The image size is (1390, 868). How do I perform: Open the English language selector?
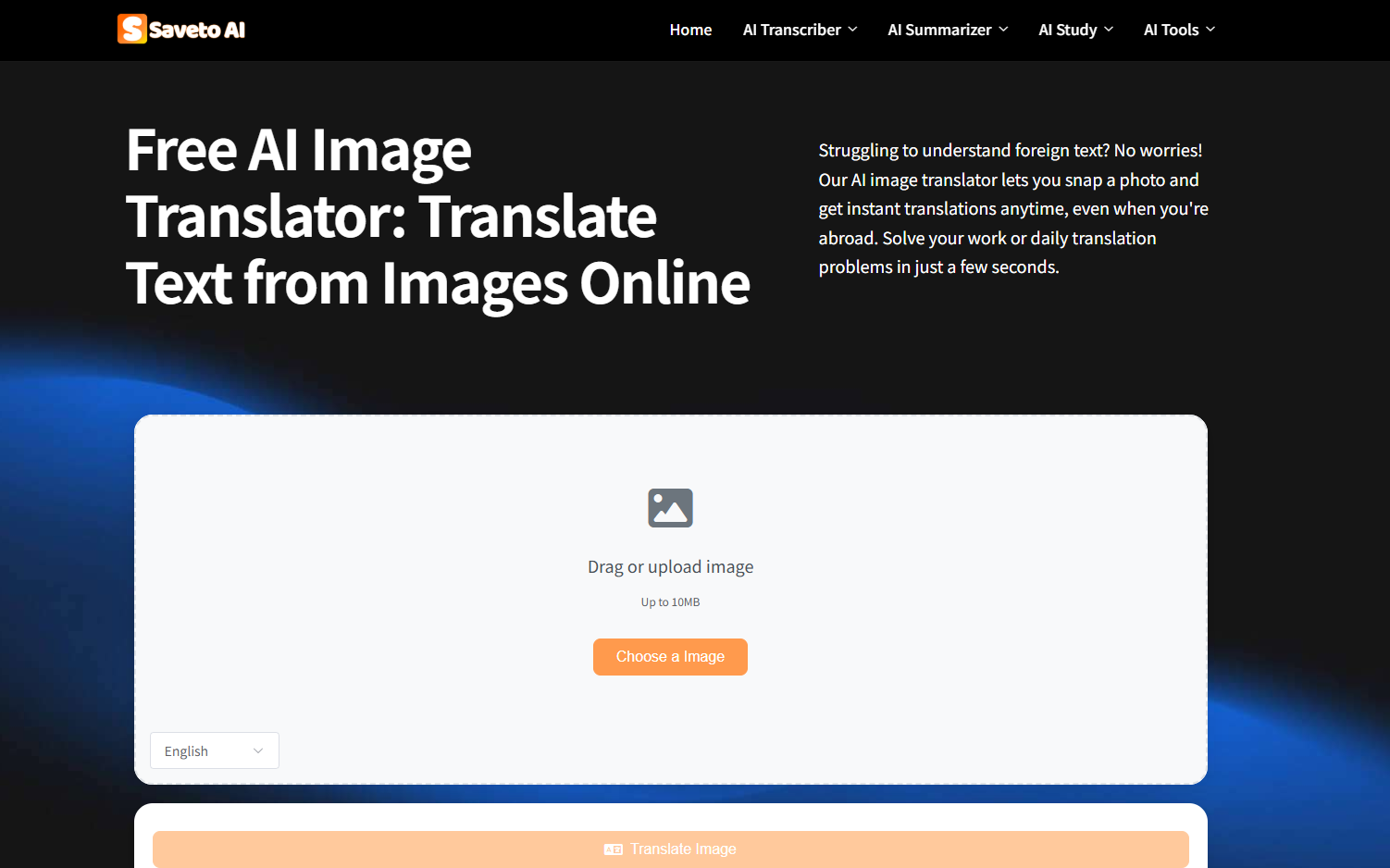click(x=214, y=750)
